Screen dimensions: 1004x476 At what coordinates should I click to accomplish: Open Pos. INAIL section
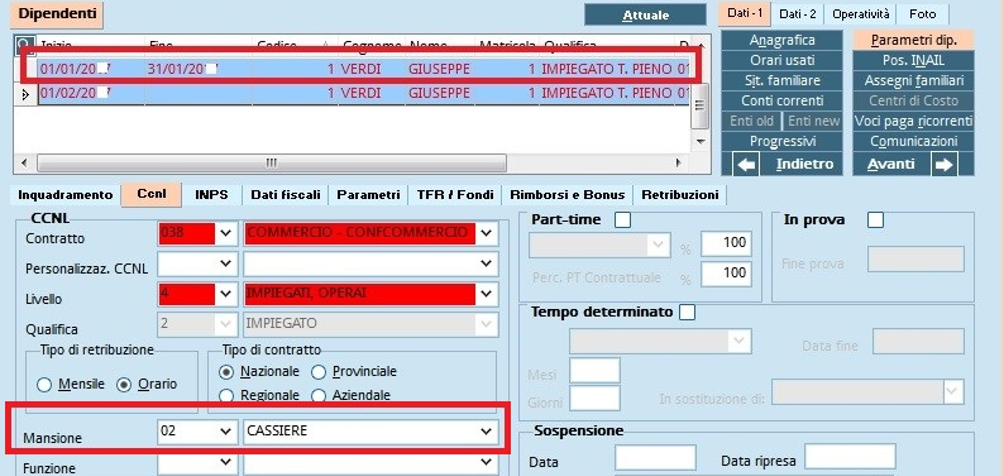(914, 60)
